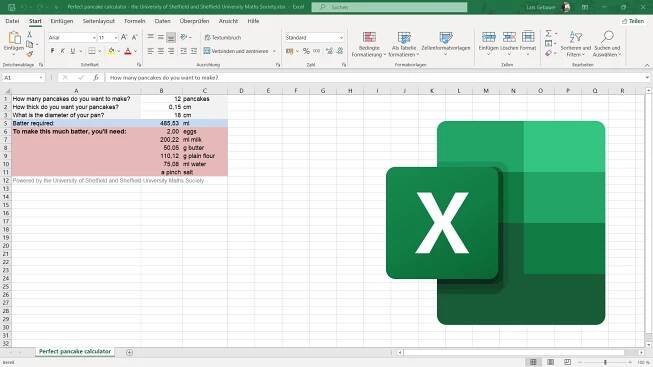This screenshot has height=367, width=653.
Task: Switch to Überprüfen ribbon tab
Action: [x=194, y=21]
